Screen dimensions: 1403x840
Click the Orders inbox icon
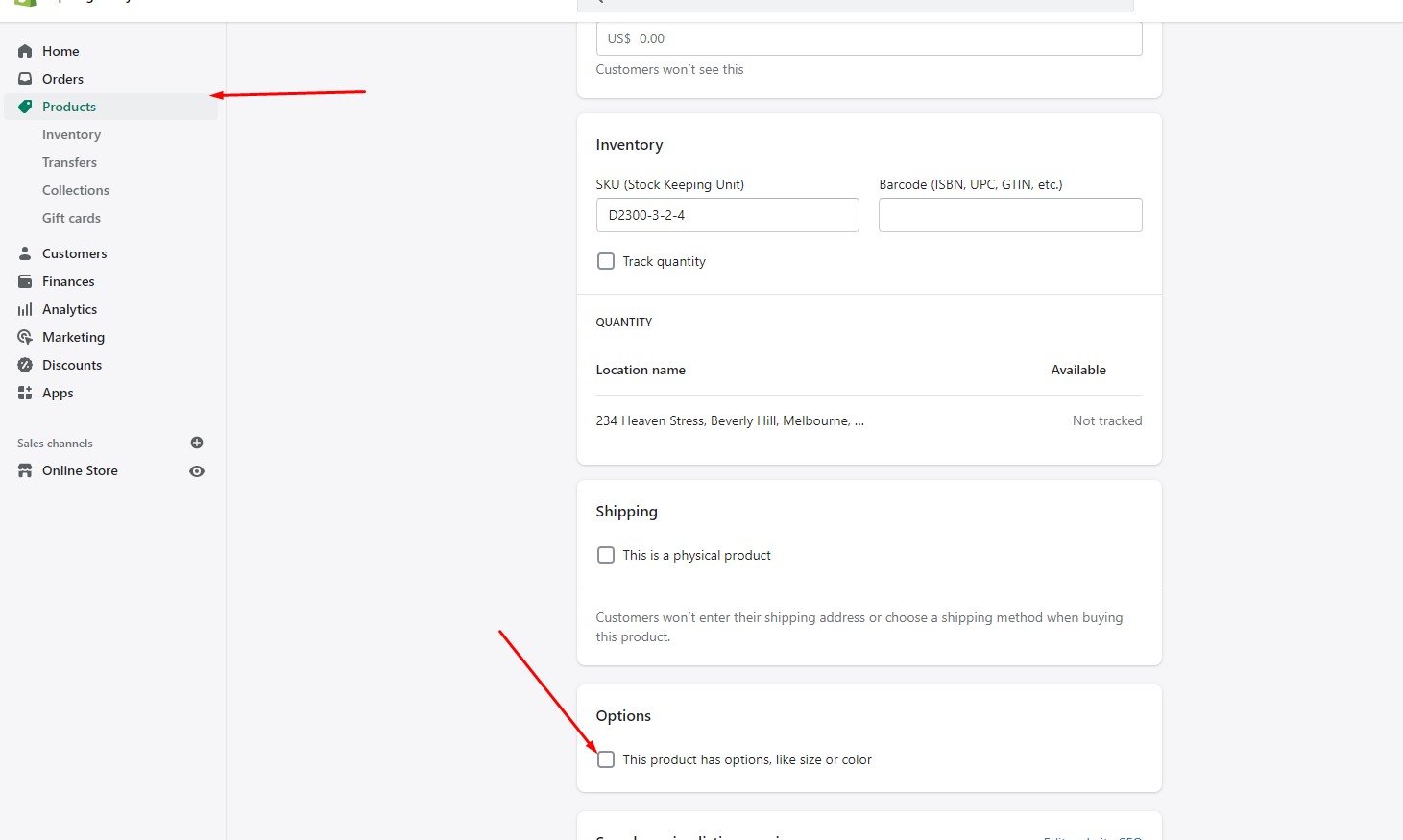(x=25, y=79)
